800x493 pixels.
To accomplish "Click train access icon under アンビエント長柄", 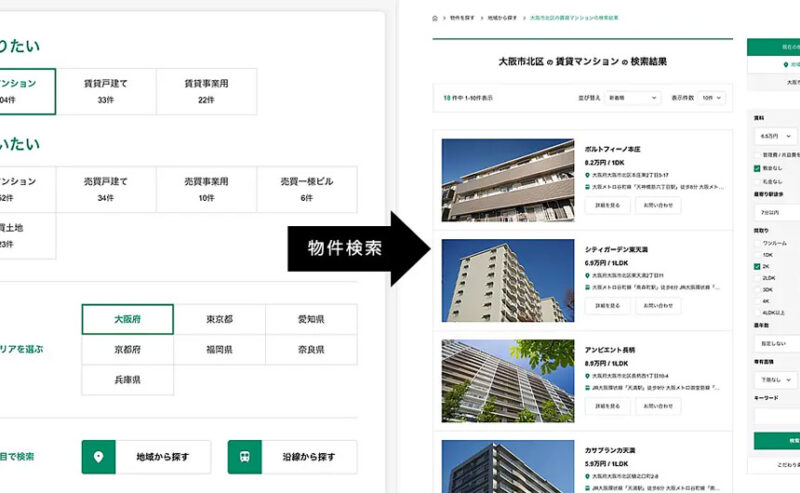I will 588,387.
